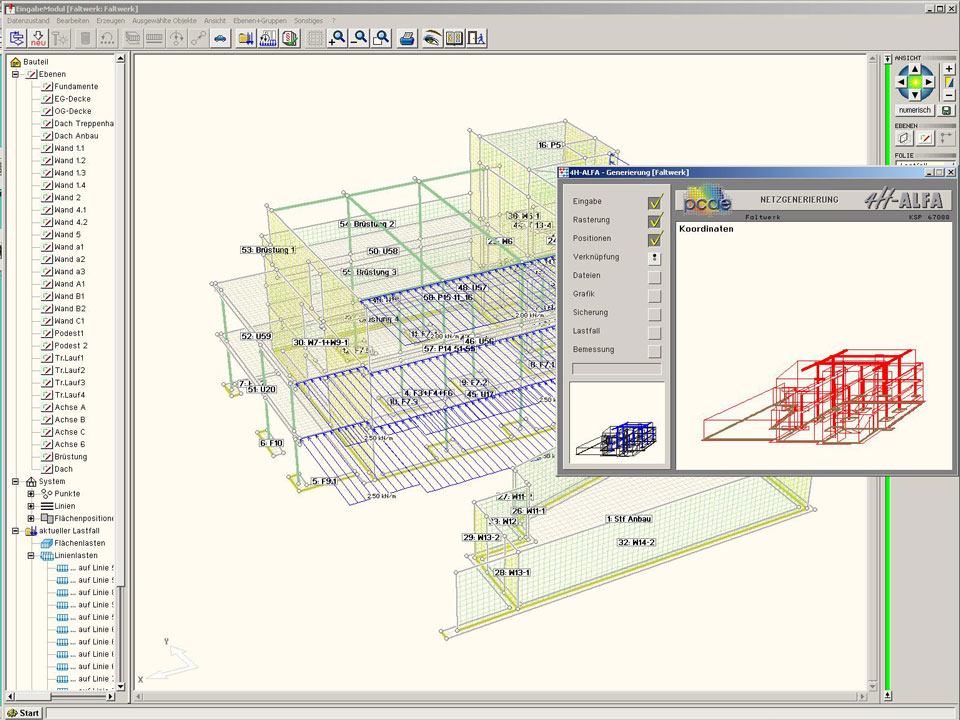Click the printer icon in toolbar

[x=407, y=38]
